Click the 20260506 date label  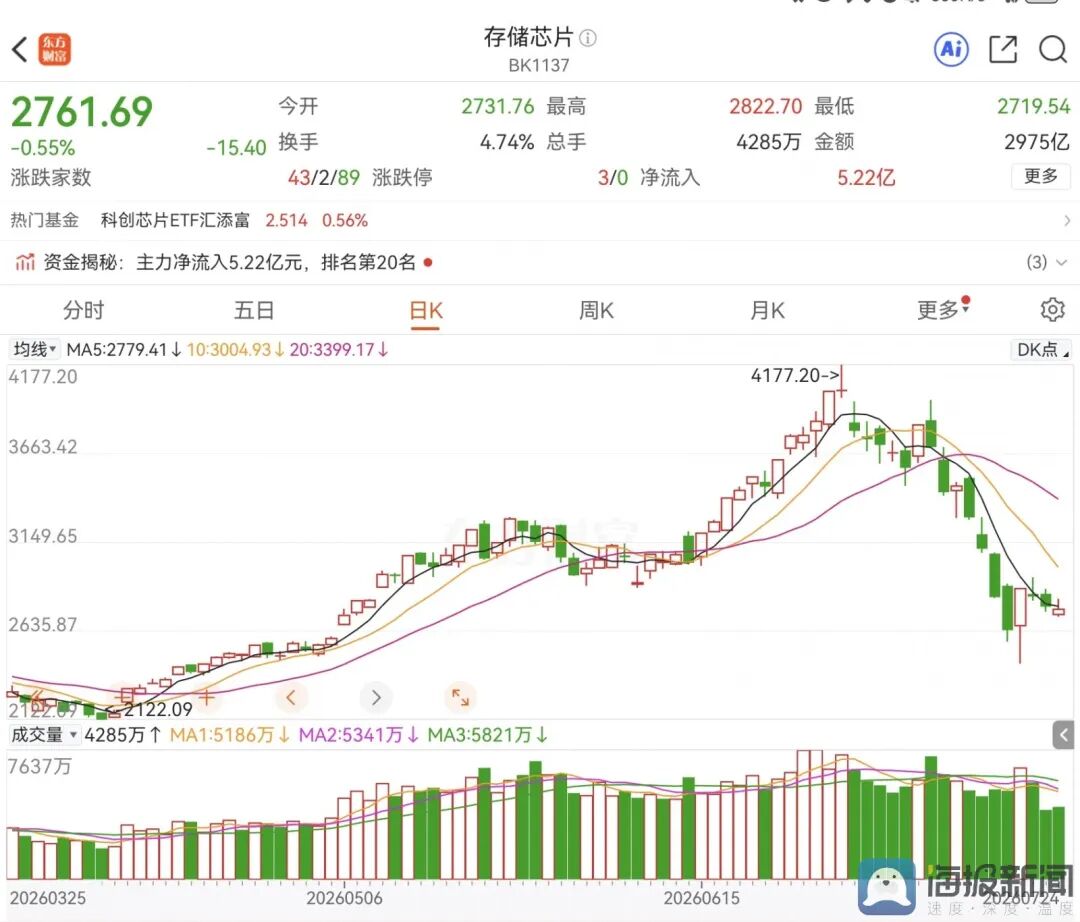[344, 898]
